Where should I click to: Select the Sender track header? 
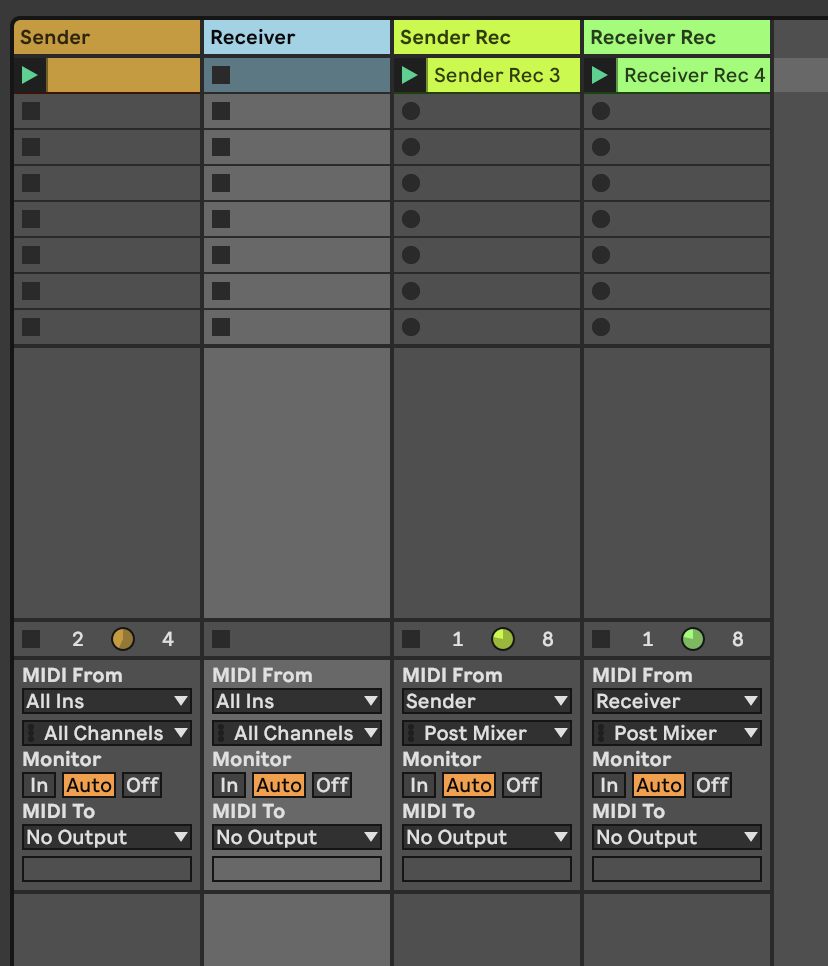pos(106,38)
